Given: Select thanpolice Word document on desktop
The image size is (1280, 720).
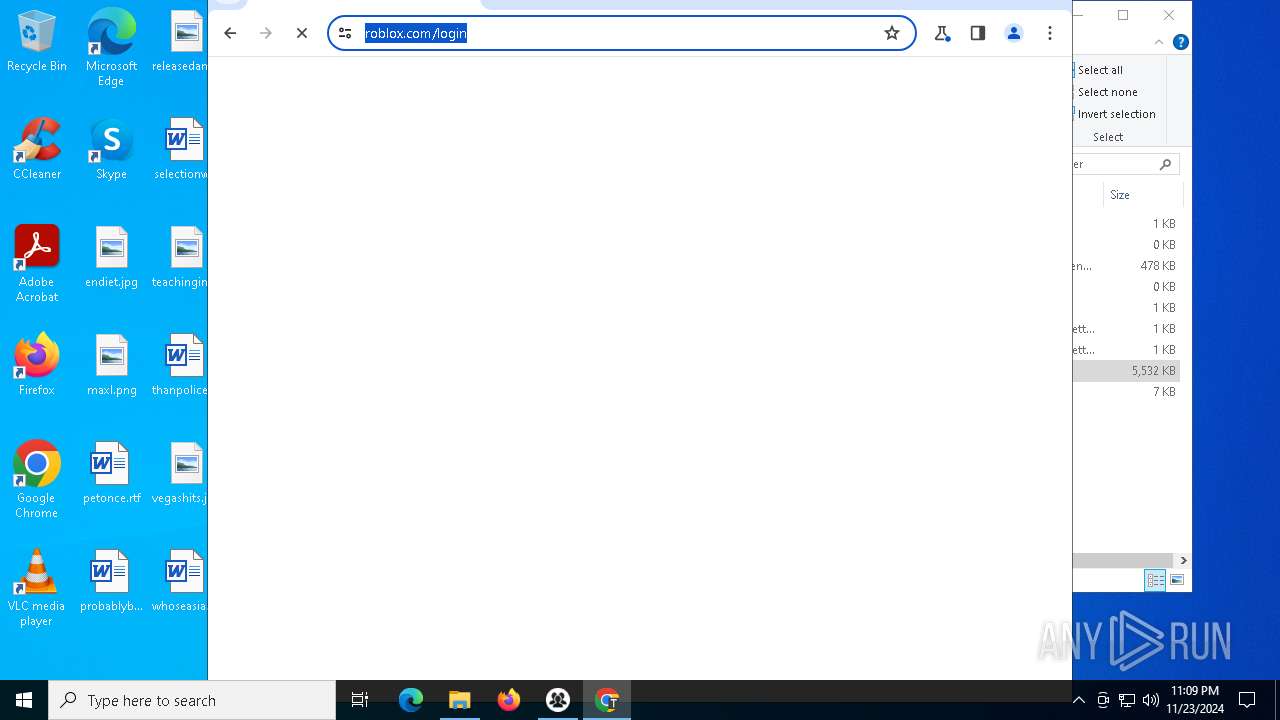Looking at the screenshot, I should tap(181, 366).
